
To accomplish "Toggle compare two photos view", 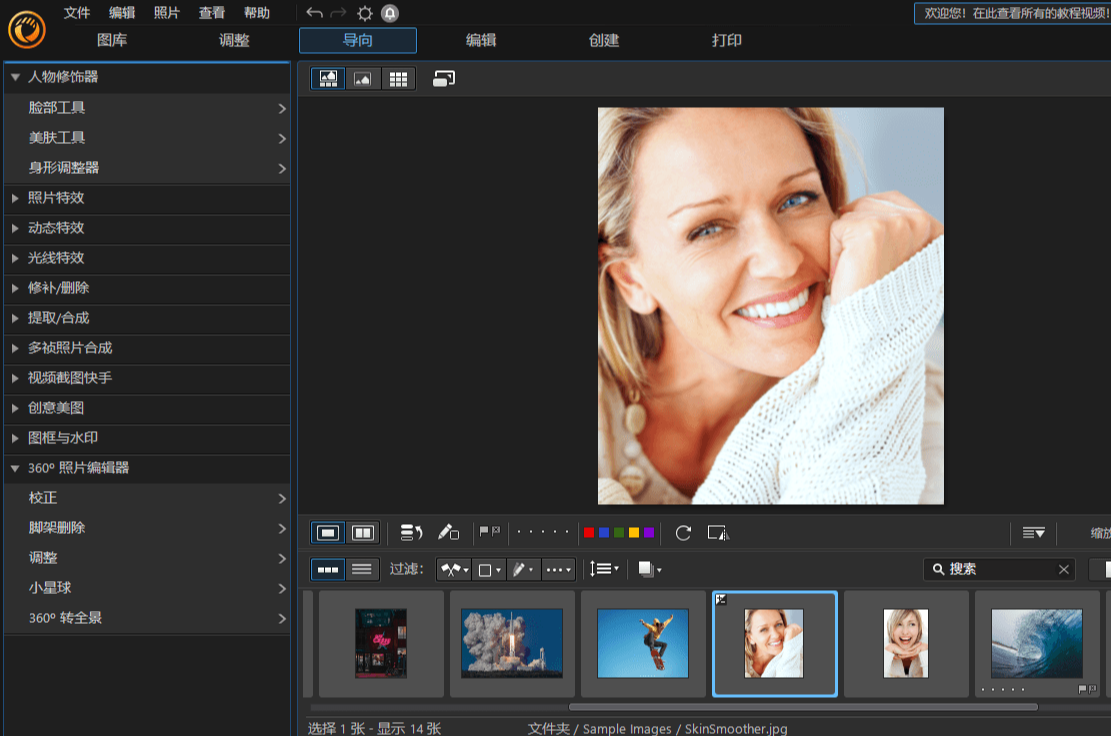I will (x=363, y=533).
